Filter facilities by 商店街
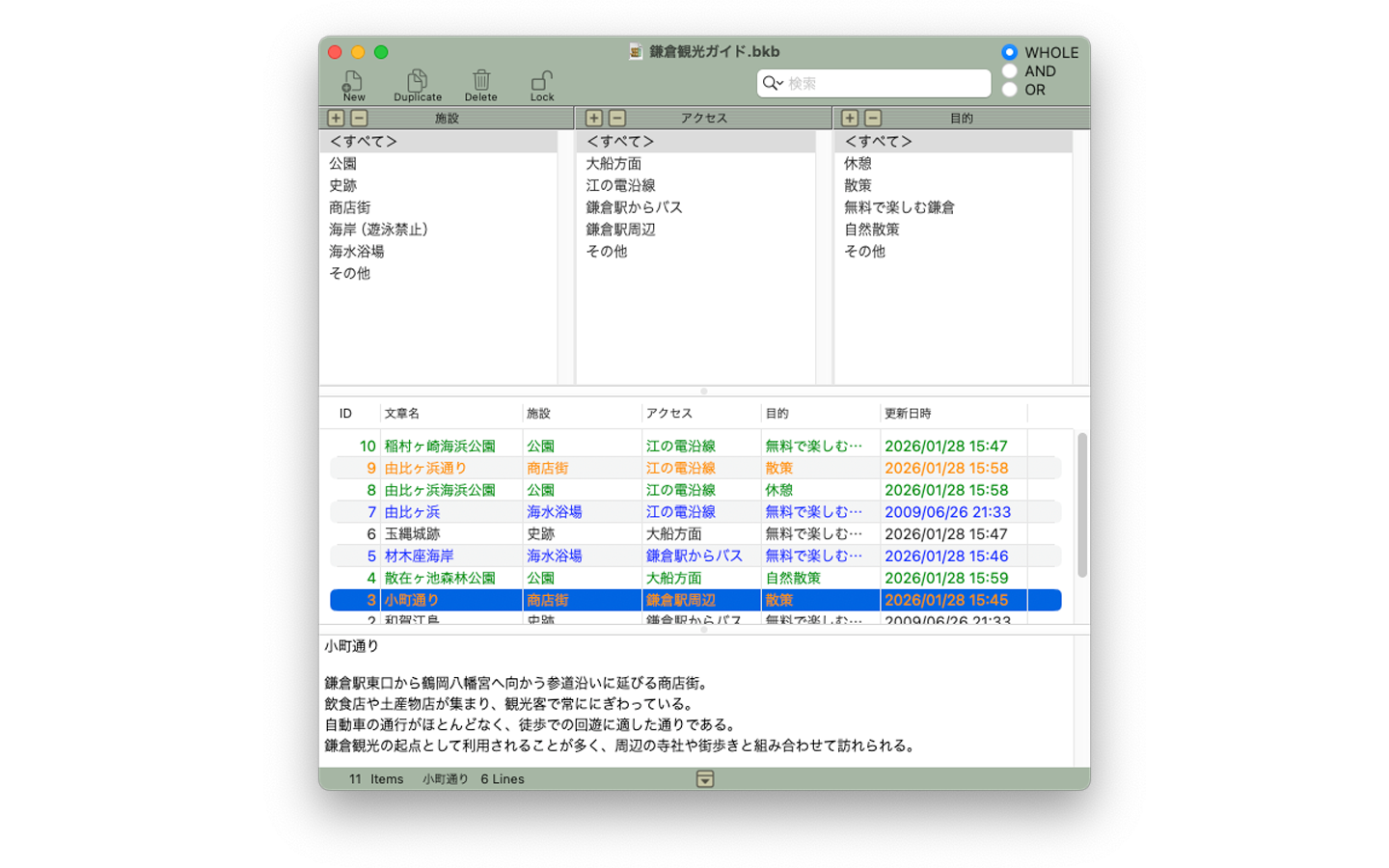This screenshot has height=868, width=1389. point(439,207)
